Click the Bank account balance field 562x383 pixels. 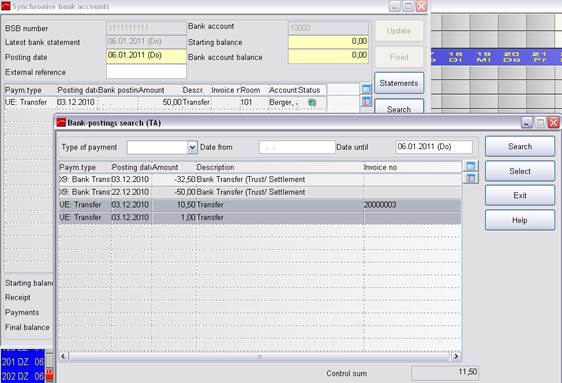pos(328,56)
